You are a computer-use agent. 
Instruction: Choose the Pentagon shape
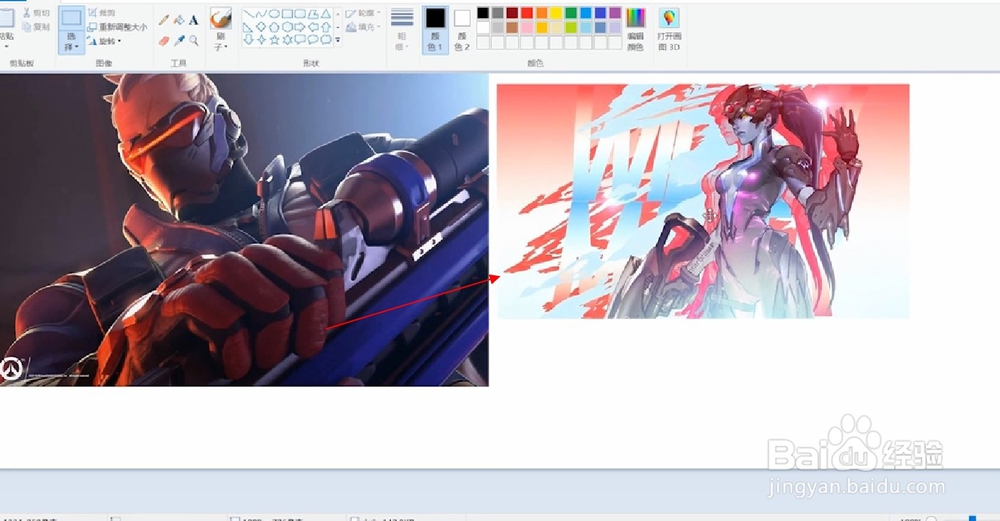274,27
